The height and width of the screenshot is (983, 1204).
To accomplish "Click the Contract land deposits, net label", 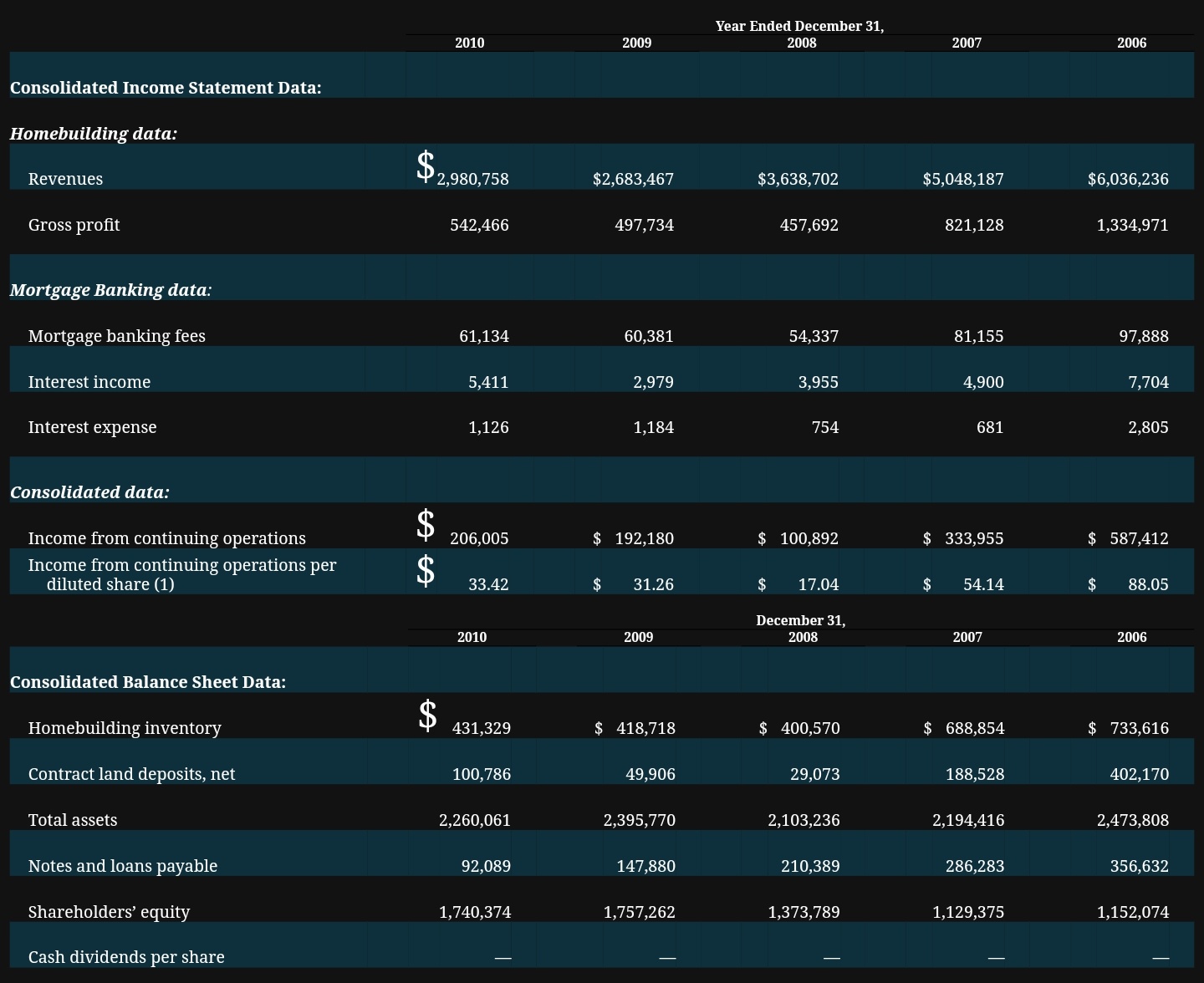I will click(x=131, y=774).
